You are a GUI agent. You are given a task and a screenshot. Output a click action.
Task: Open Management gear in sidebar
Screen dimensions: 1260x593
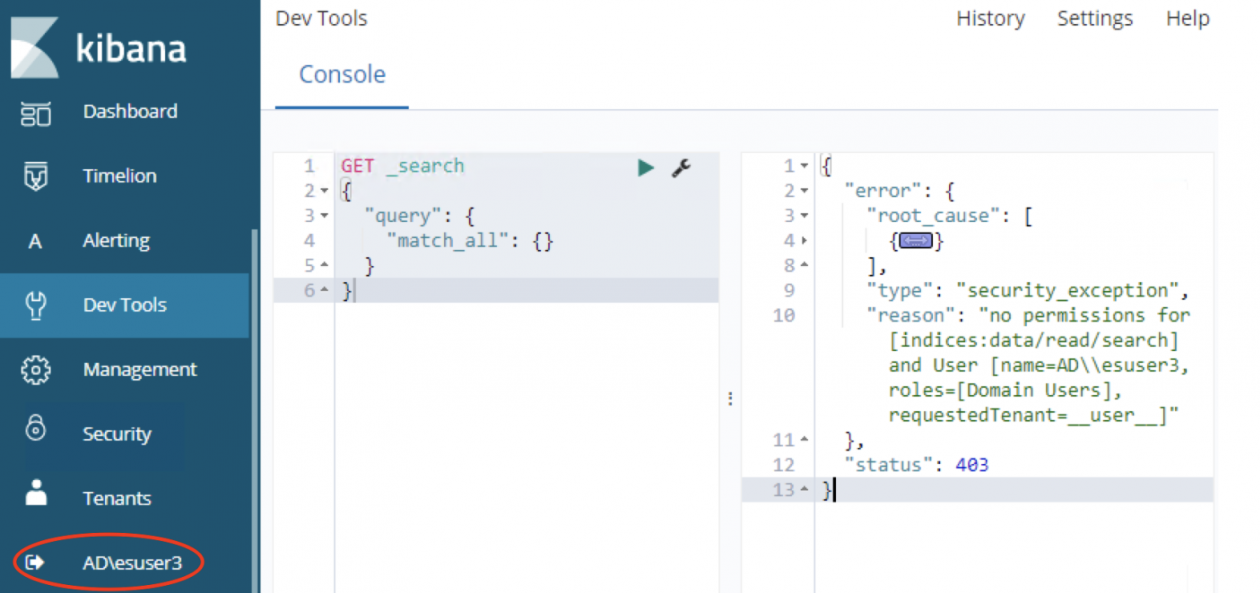pyautogui.click(x=36, y=370)
